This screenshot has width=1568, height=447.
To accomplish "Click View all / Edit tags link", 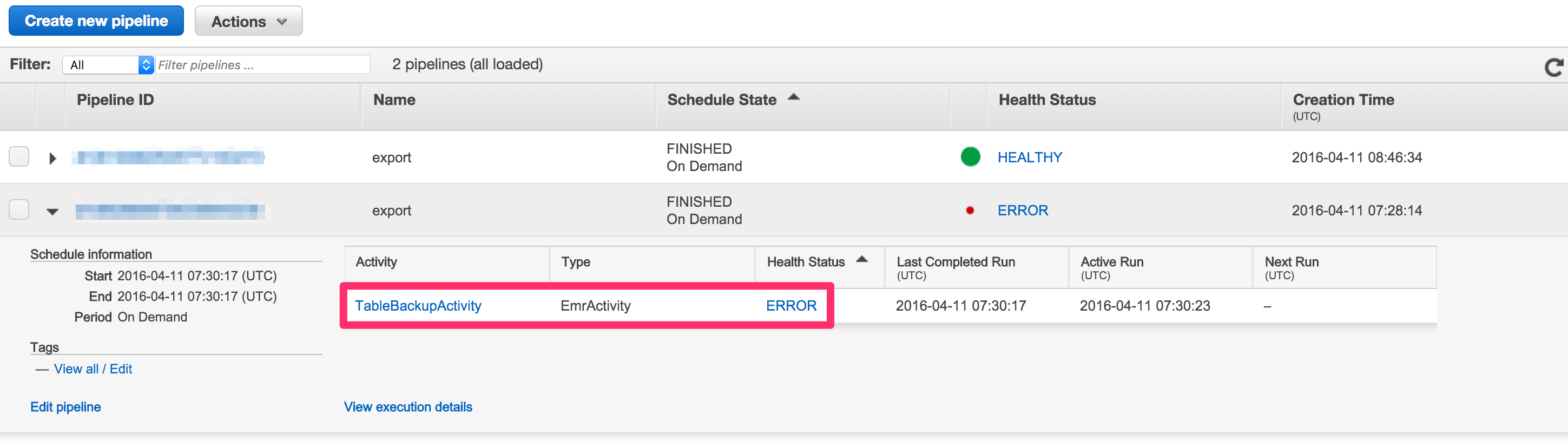I will pyautogui.click(x=93, y=369).
